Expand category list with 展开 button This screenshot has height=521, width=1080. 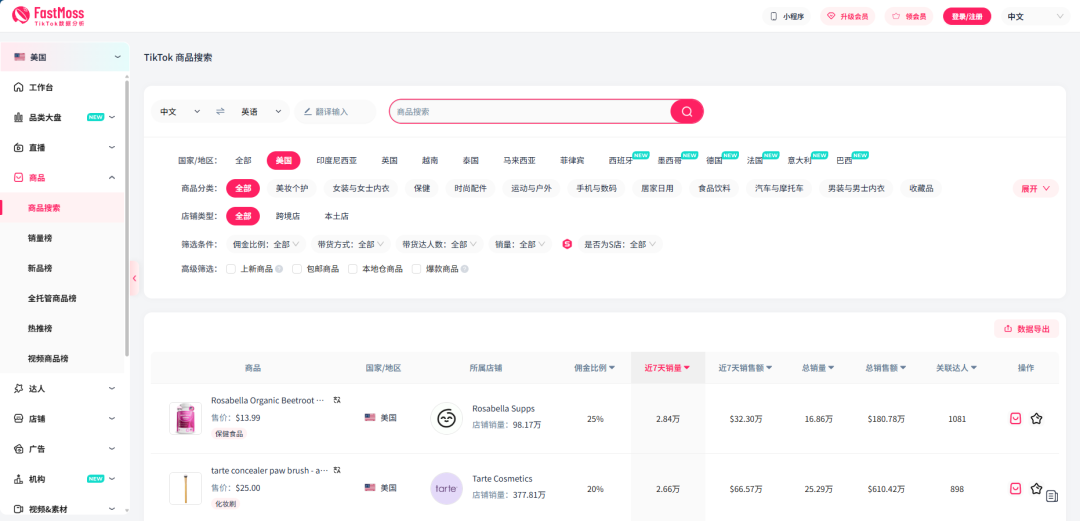(x=1035, y=188)
